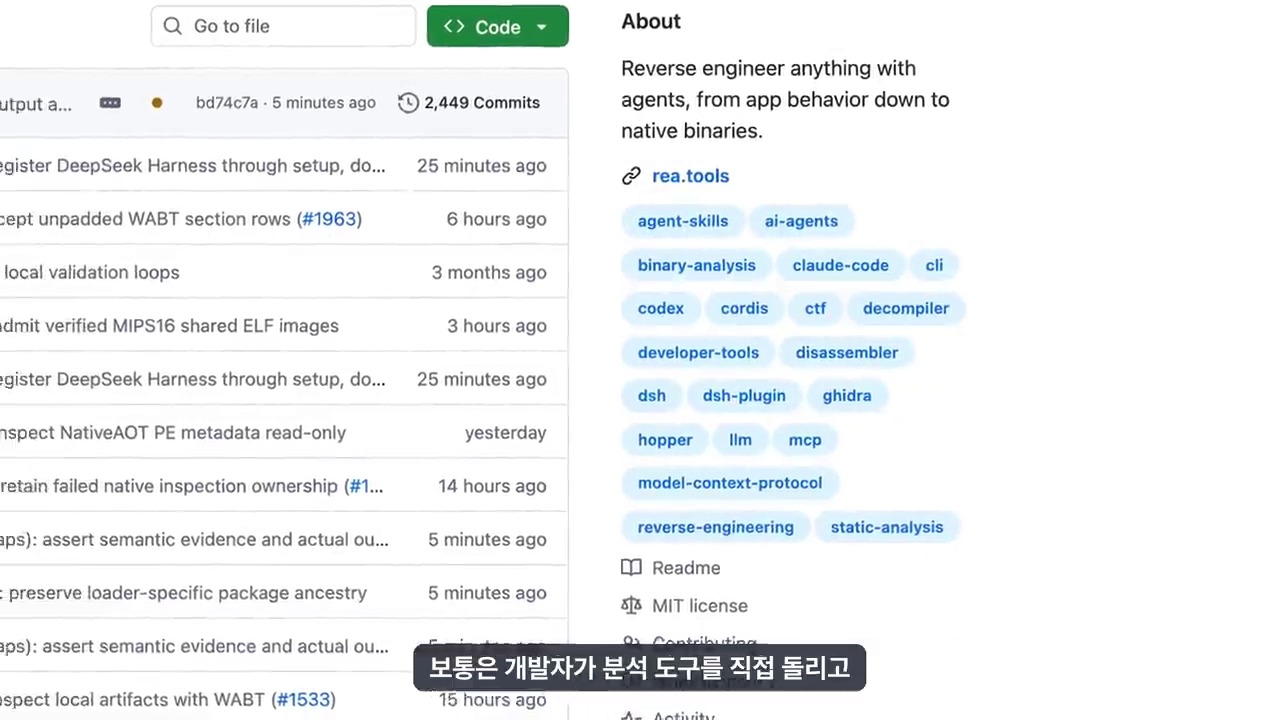Select the ghidra topic tag

pos(847,396)
